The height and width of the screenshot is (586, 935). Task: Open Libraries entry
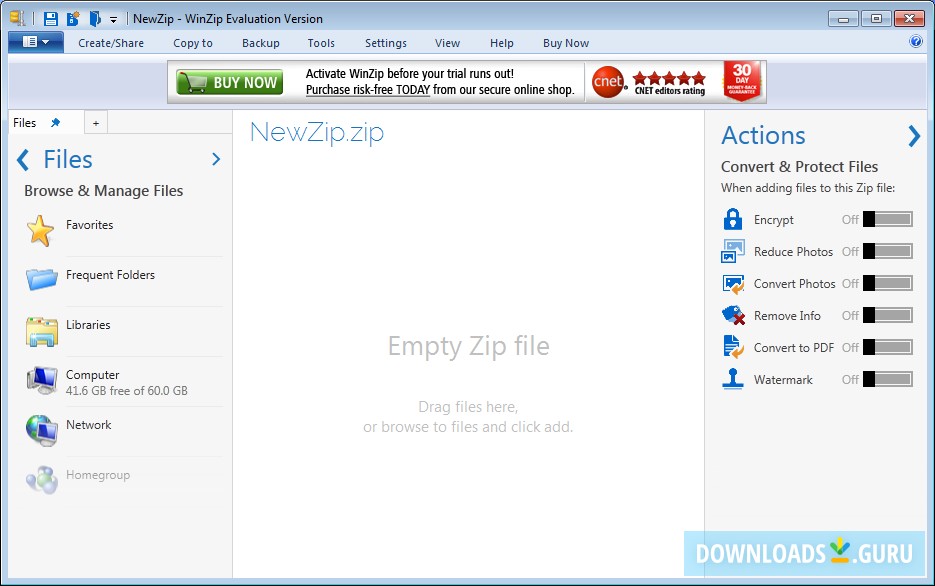(88, 325)
